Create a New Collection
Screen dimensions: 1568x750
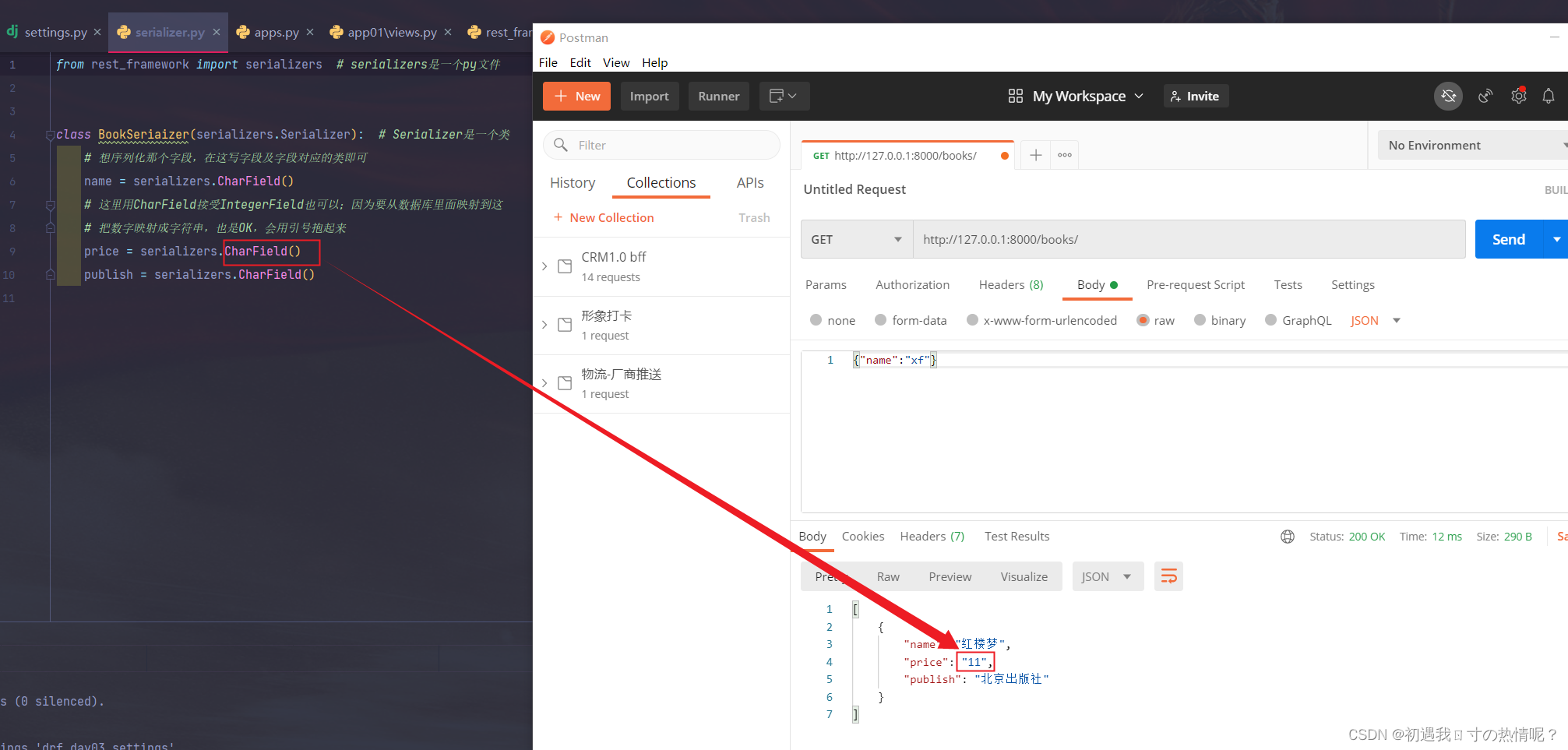(x=604, y=217)
